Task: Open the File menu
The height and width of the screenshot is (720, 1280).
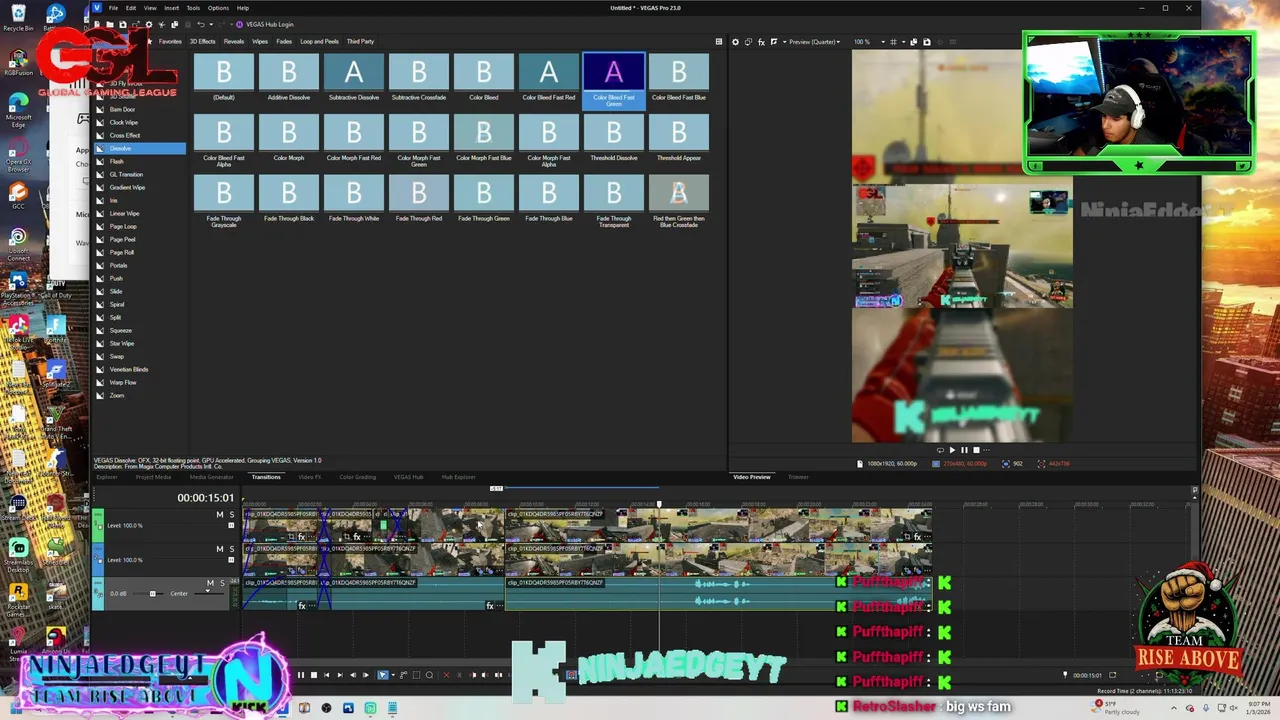Action: [113, 8]
